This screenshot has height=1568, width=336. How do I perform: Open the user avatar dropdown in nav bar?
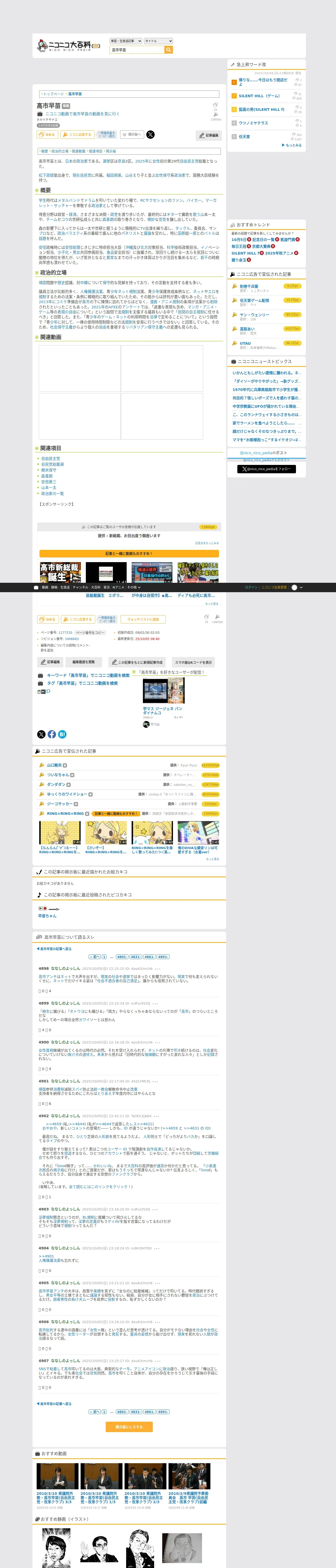(298, 587)
